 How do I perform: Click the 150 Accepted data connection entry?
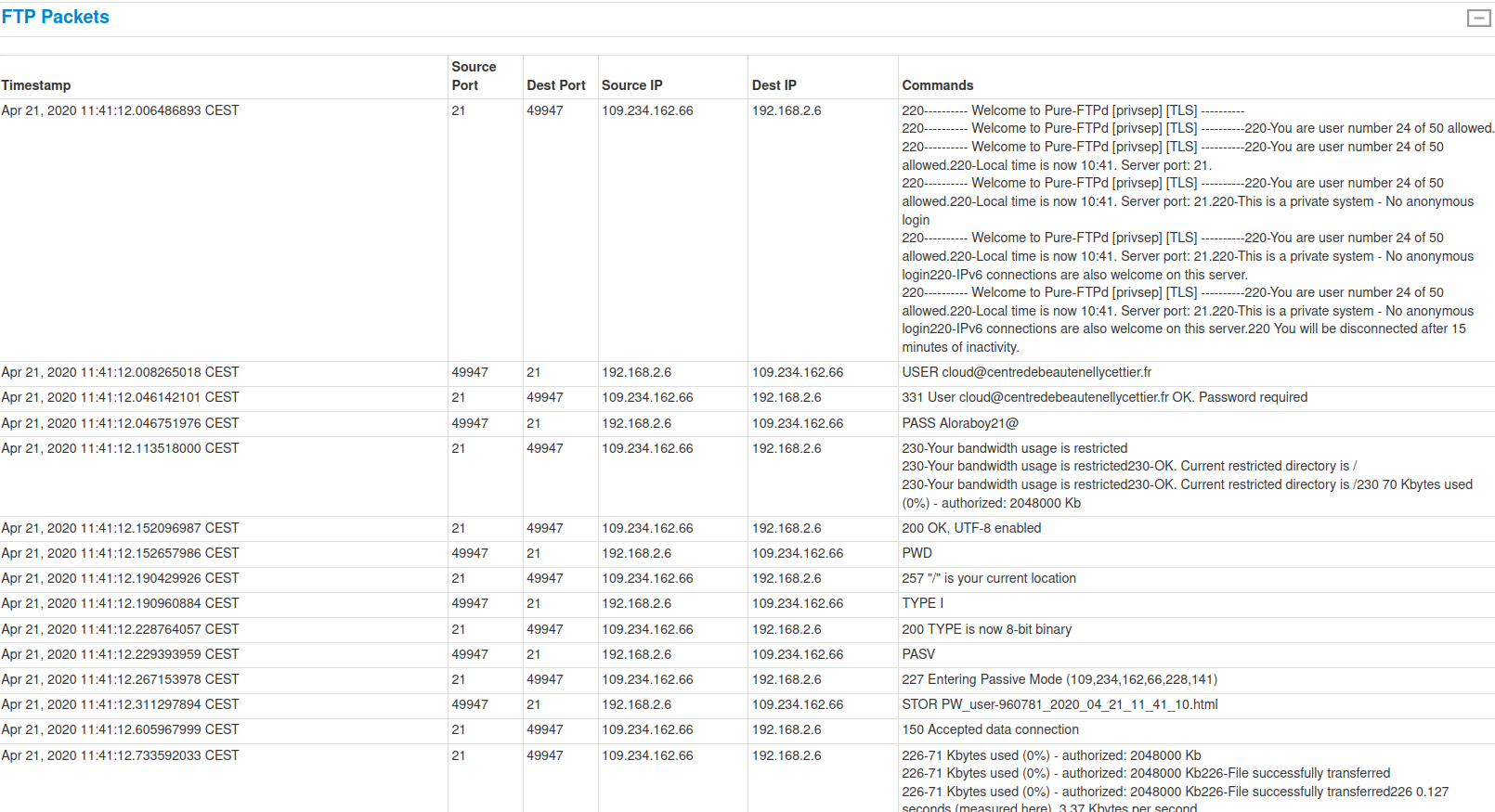coord(990,729)
